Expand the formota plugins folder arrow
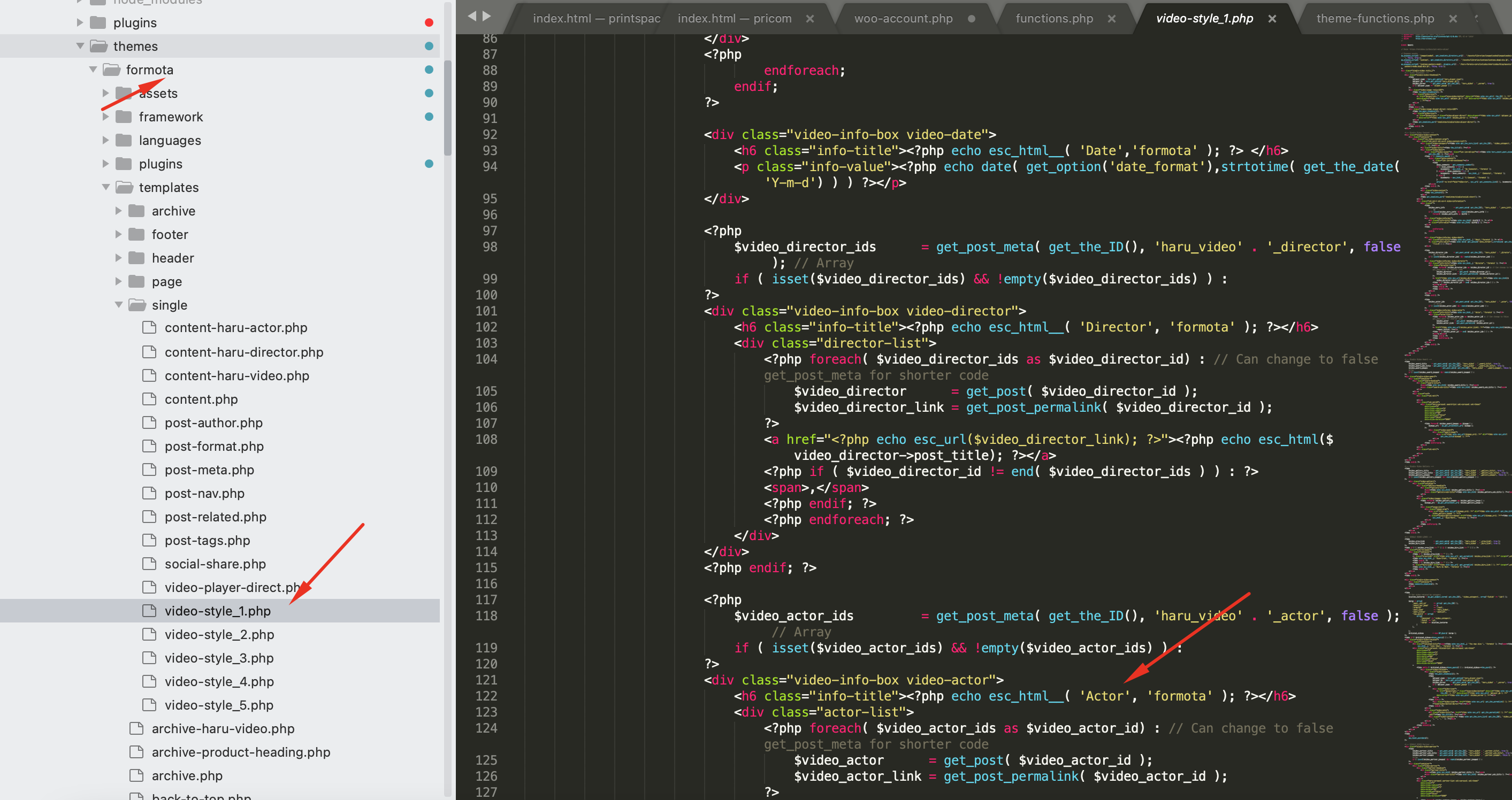 [105, 164]
